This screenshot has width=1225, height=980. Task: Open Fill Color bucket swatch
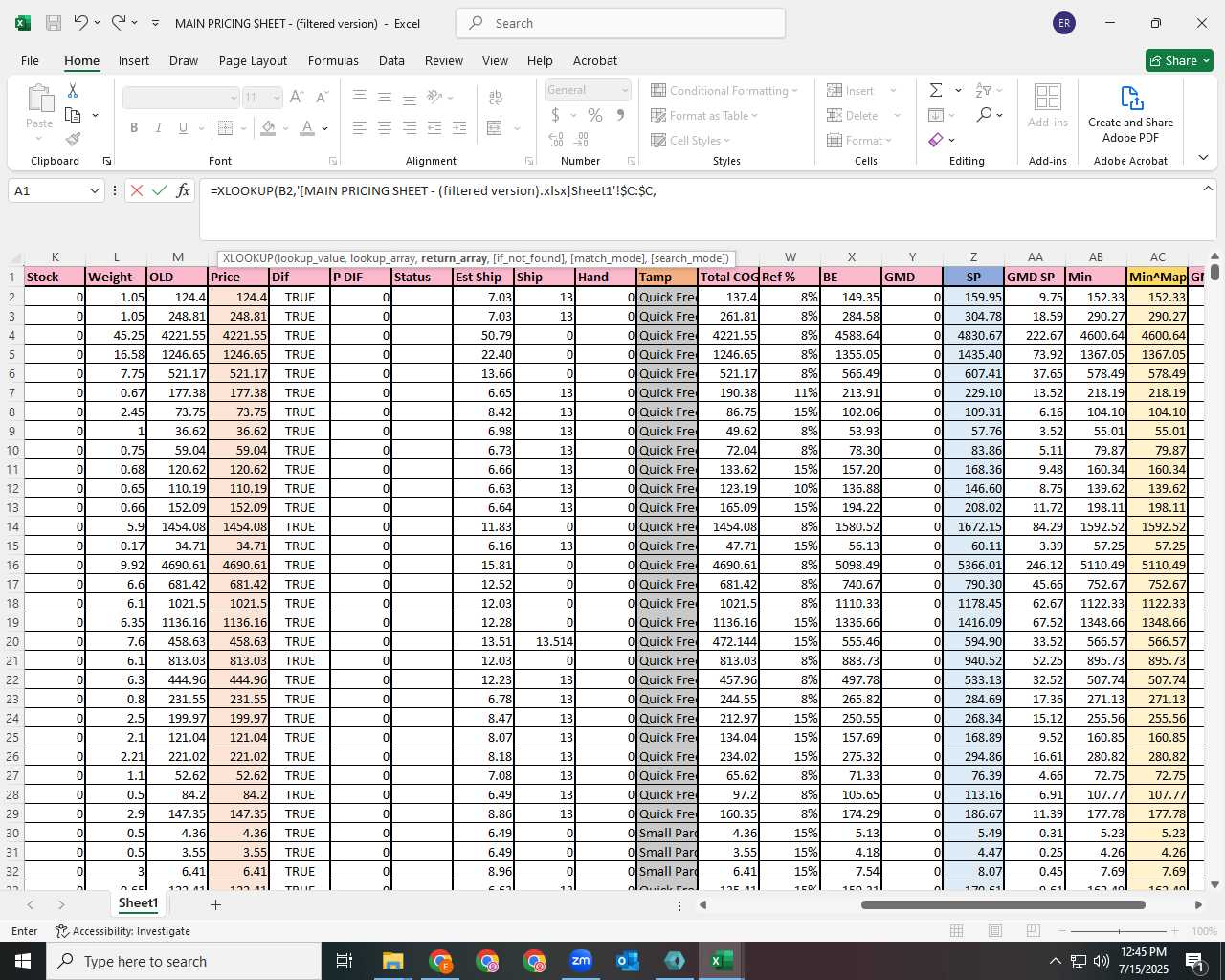click(269, 127)
